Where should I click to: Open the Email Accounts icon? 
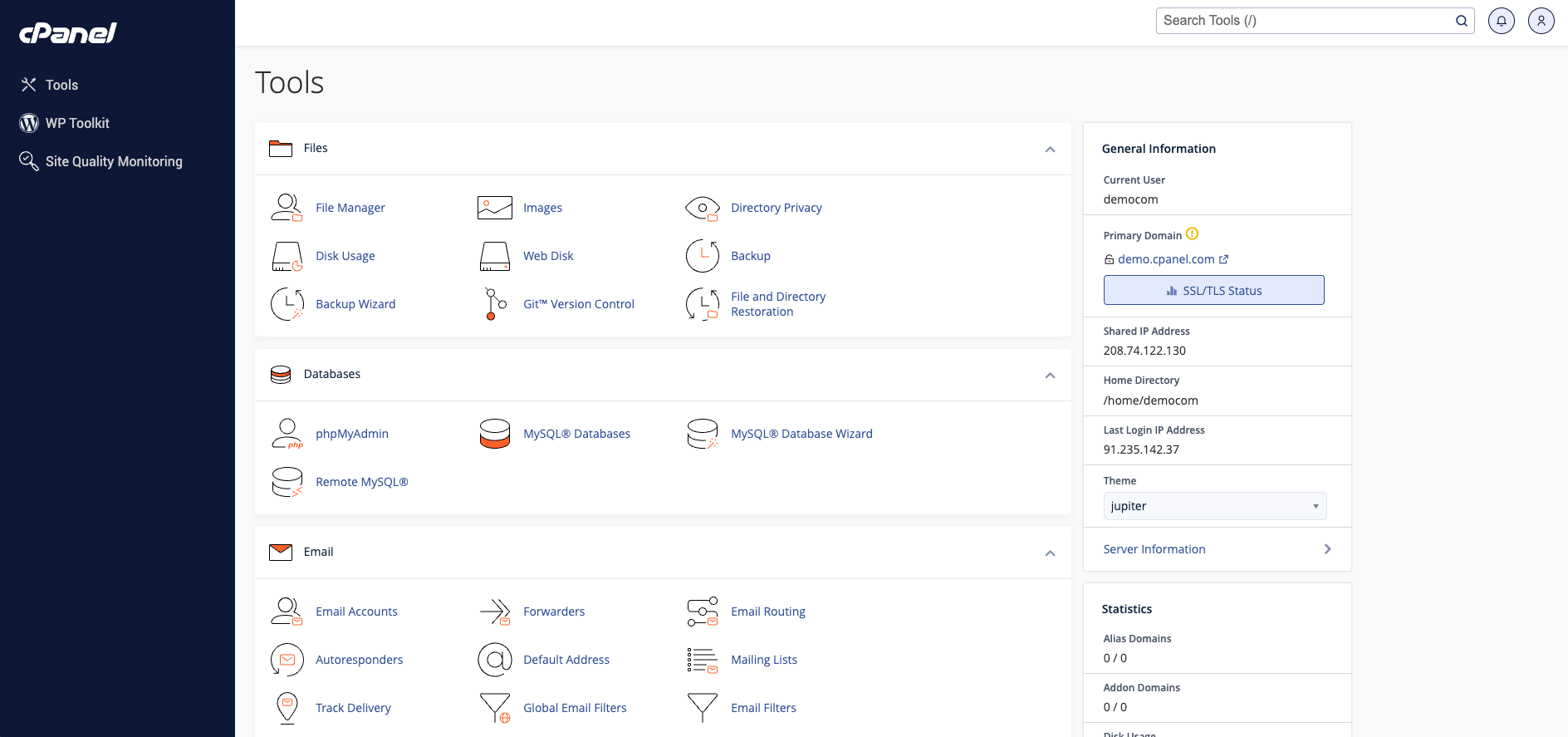pos(287,612)
